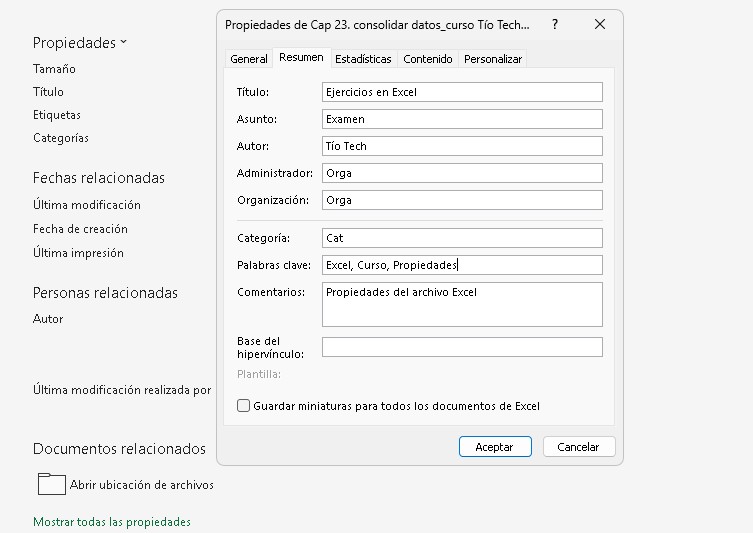Select the Contenido tab
Image resolution: width=753 pixels, height=533 pixels.
pyautogui.click(x=428, y=59)
